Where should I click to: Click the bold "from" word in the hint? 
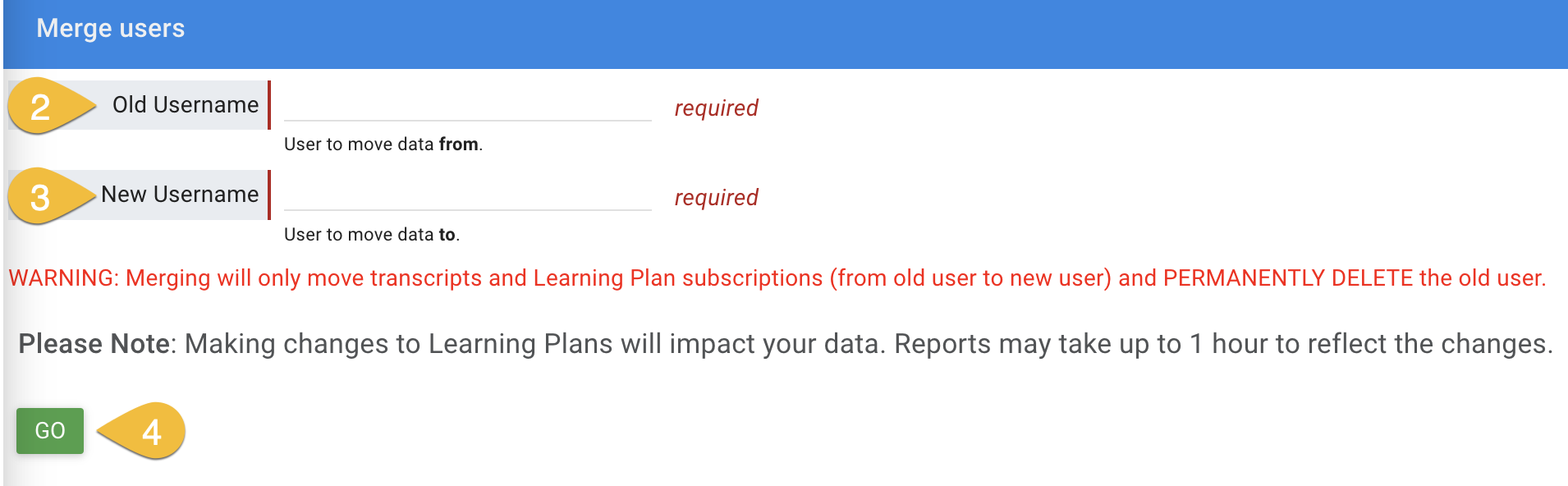tap(458, 144)
